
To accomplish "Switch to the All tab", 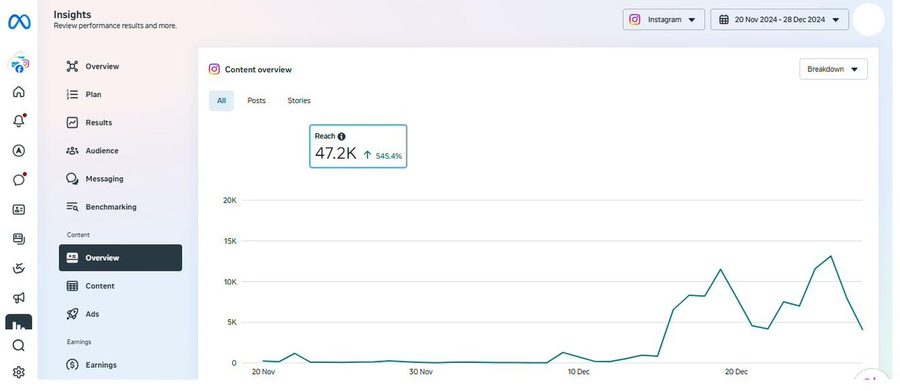I will 221,100.
